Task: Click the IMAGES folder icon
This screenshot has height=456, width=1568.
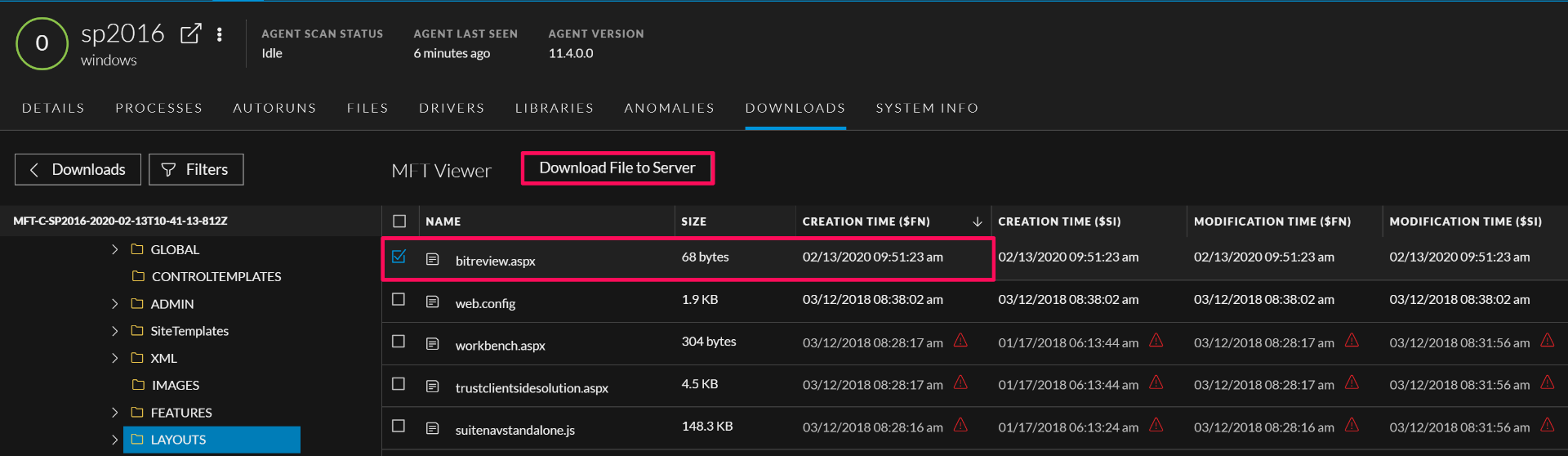Action: pyautogui.click(x=138, y=385)
